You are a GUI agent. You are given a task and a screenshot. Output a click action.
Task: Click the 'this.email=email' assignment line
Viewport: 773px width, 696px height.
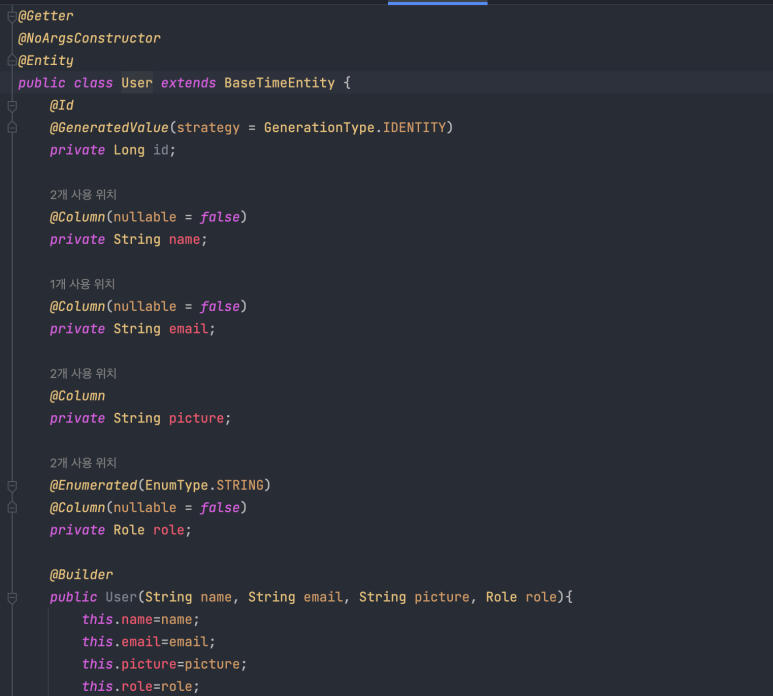coord(148,642)
